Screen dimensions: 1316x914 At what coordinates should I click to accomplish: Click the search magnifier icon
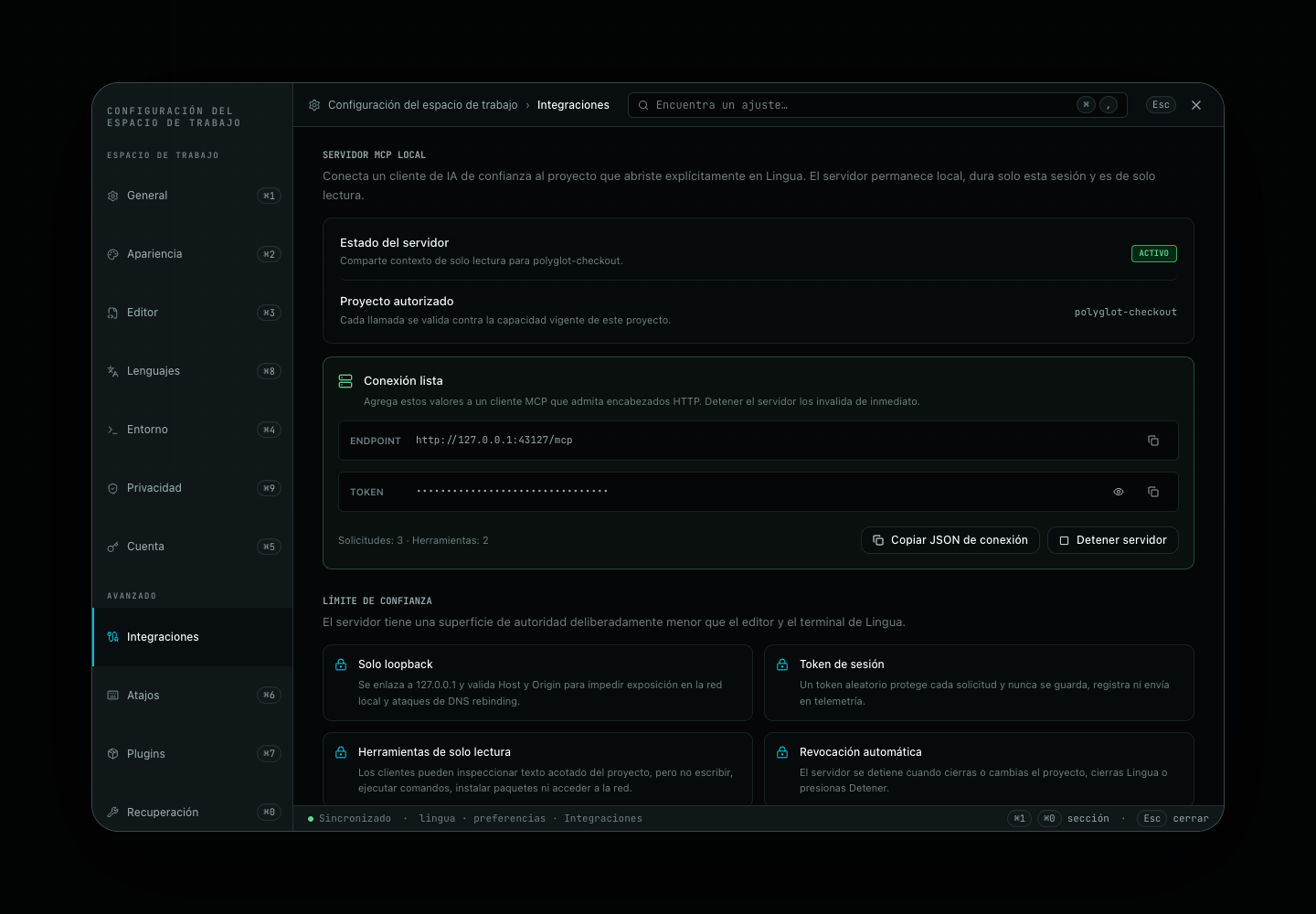(643, 105)
